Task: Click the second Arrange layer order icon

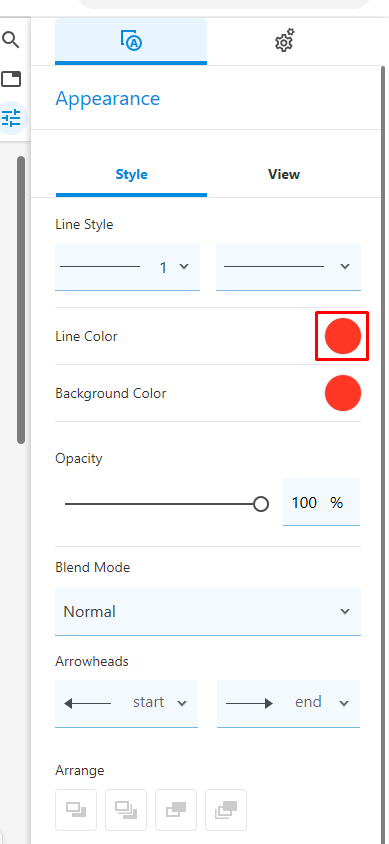Action: pos(126,810)
